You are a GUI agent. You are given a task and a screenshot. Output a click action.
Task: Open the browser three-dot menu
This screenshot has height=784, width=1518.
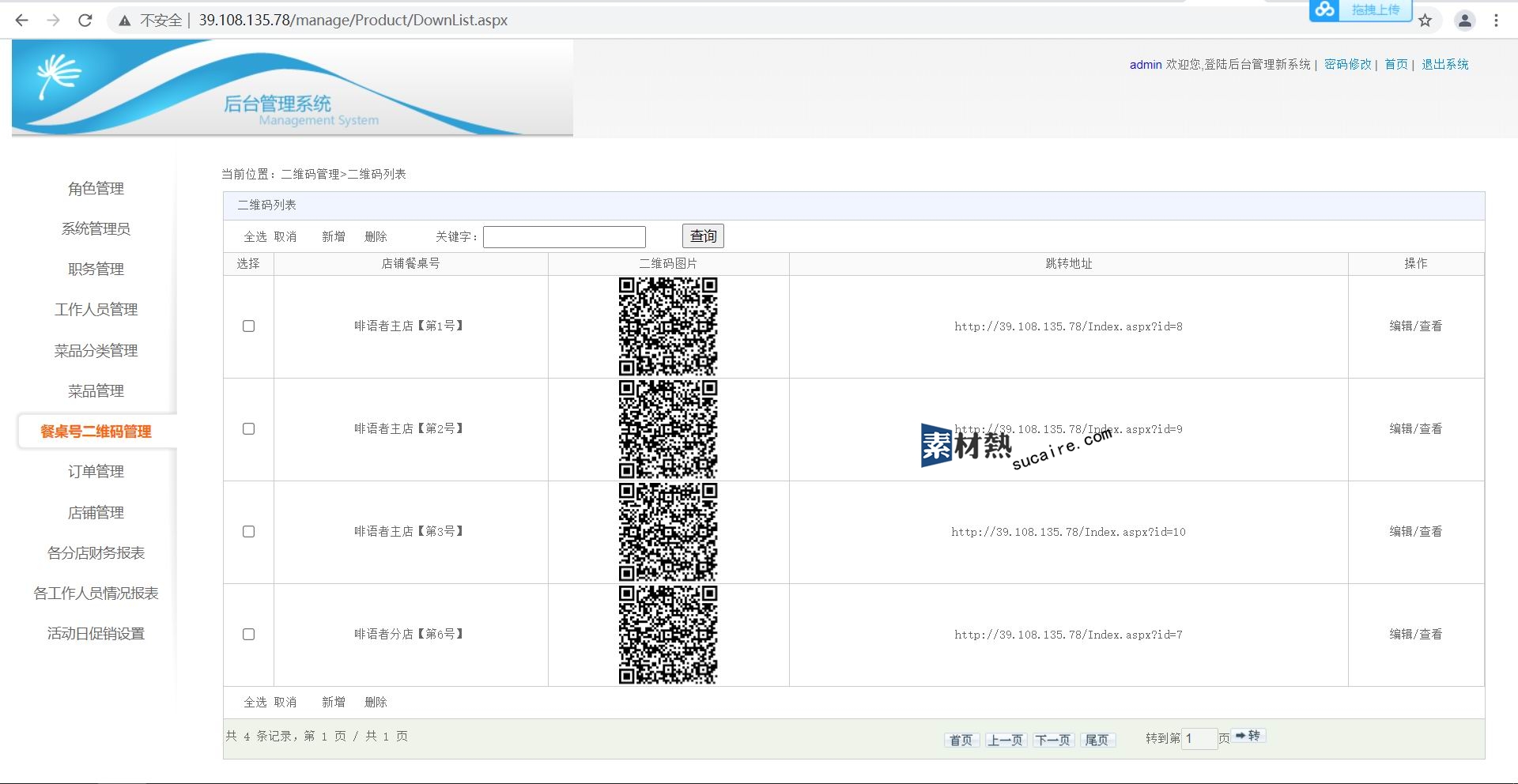click(1496, 21)
